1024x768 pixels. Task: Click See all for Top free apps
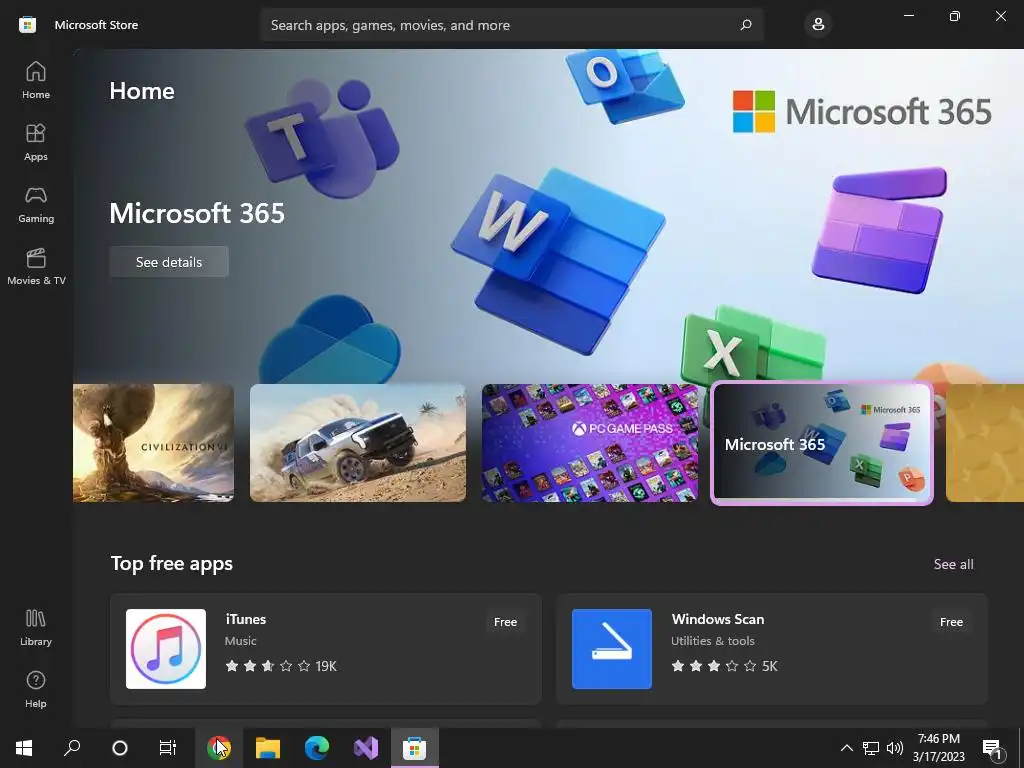pos(953,564)
